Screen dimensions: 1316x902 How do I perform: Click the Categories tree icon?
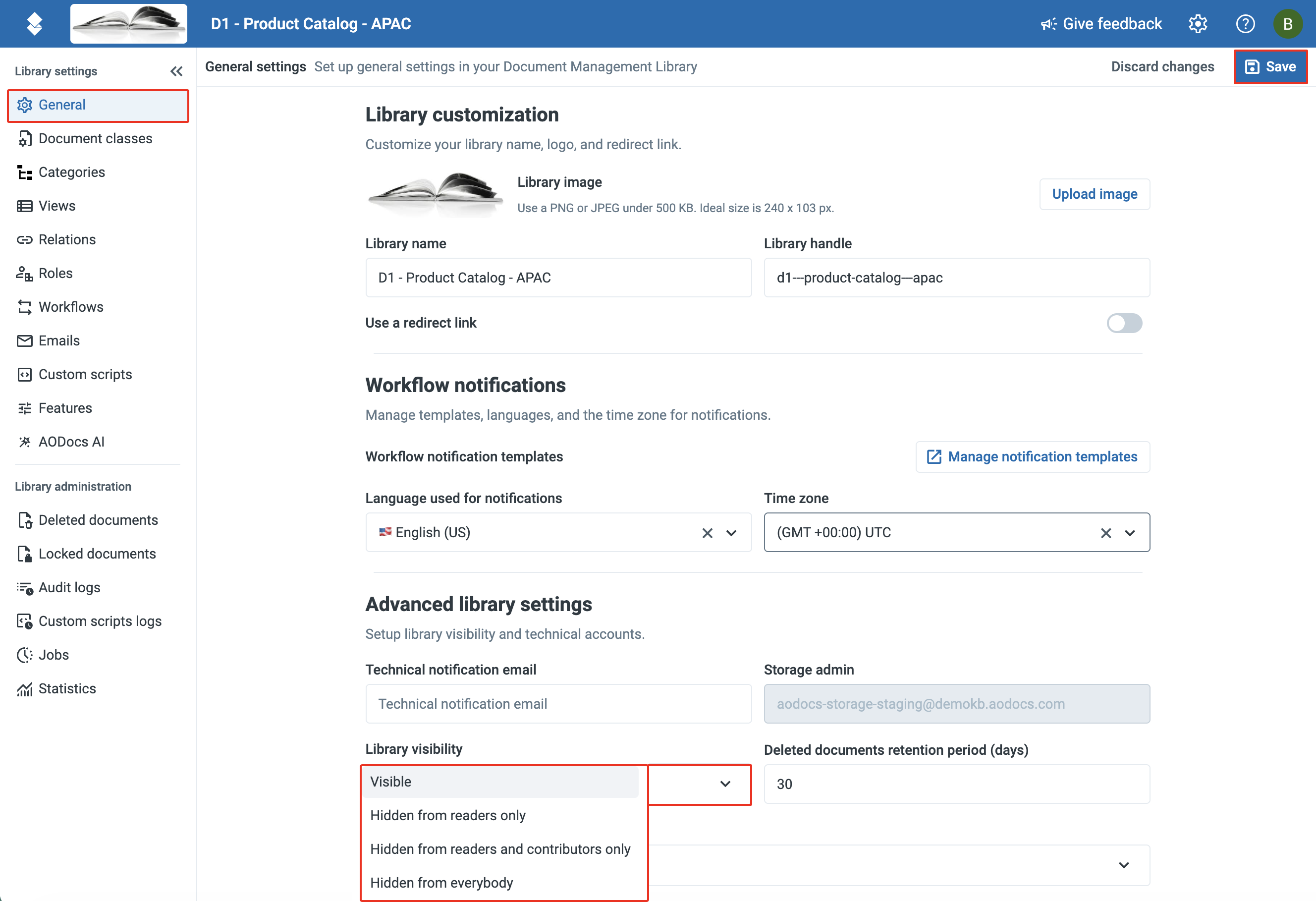point(25,173)
